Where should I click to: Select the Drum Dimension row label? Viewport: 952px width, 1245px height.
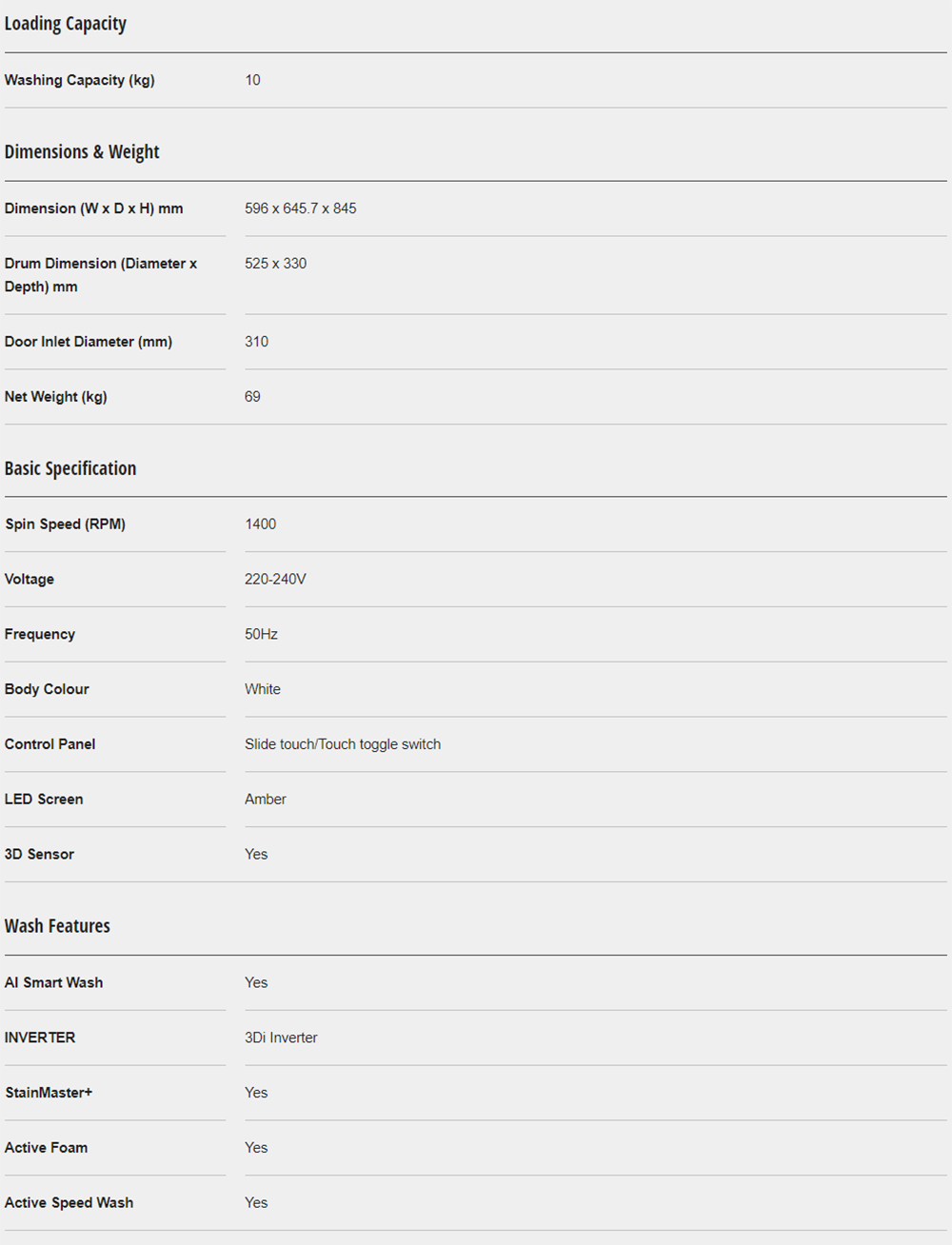(100, 275)
